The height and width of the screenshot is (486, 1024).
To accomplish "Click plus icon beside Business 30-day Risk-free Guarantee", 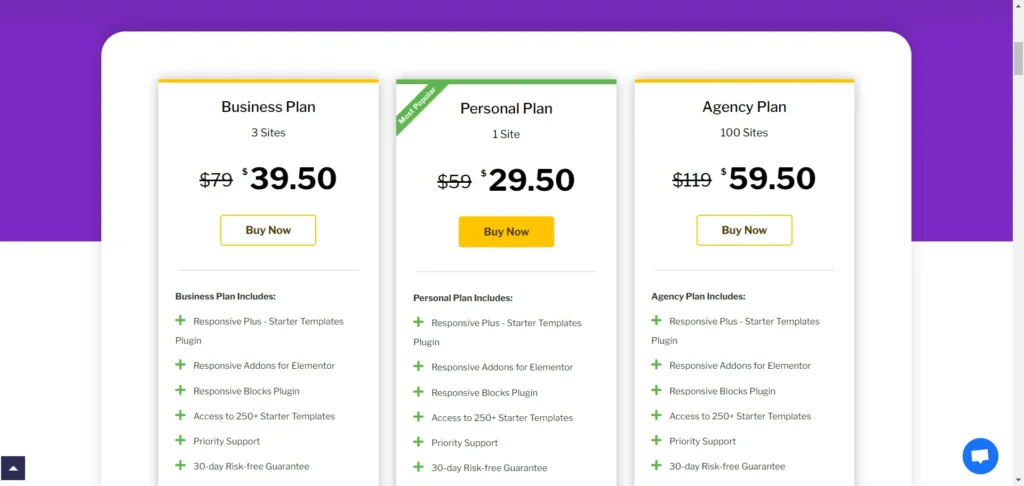I will tap(181, 465).
